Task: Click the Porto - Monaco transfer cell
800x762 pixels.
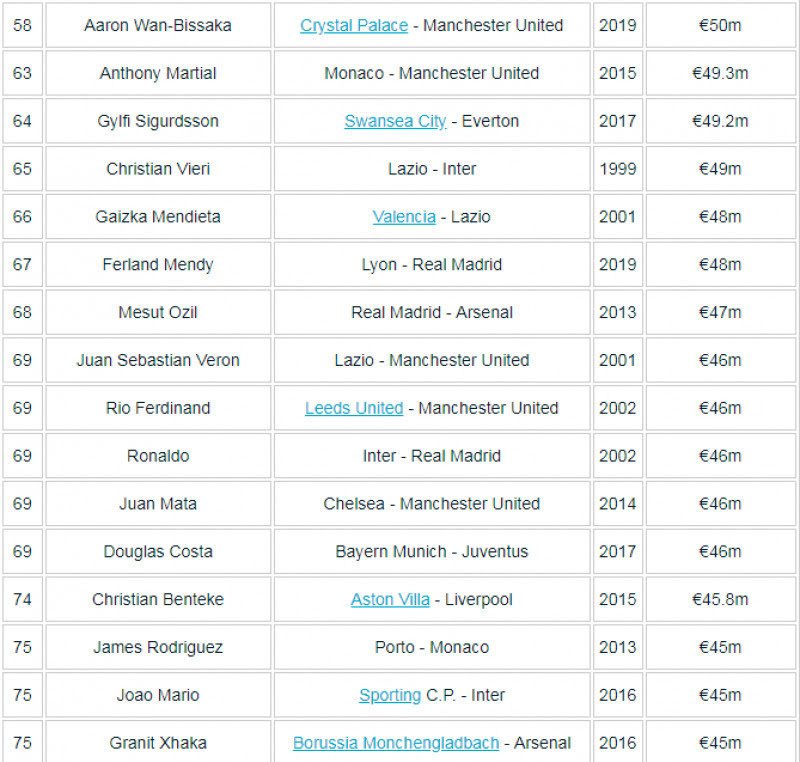Action: click(x=432, y=647)
